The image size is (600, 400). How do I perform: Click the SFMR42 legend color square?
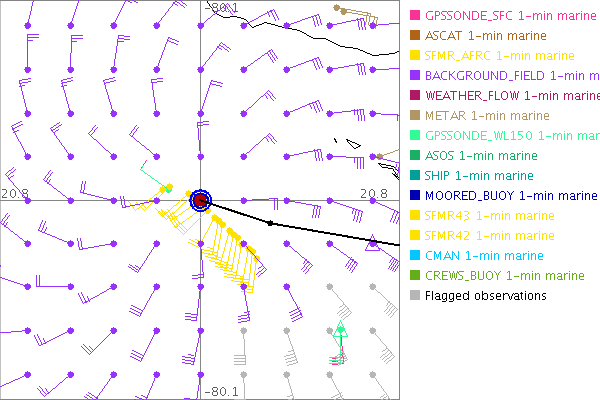[x=415, y=236]
